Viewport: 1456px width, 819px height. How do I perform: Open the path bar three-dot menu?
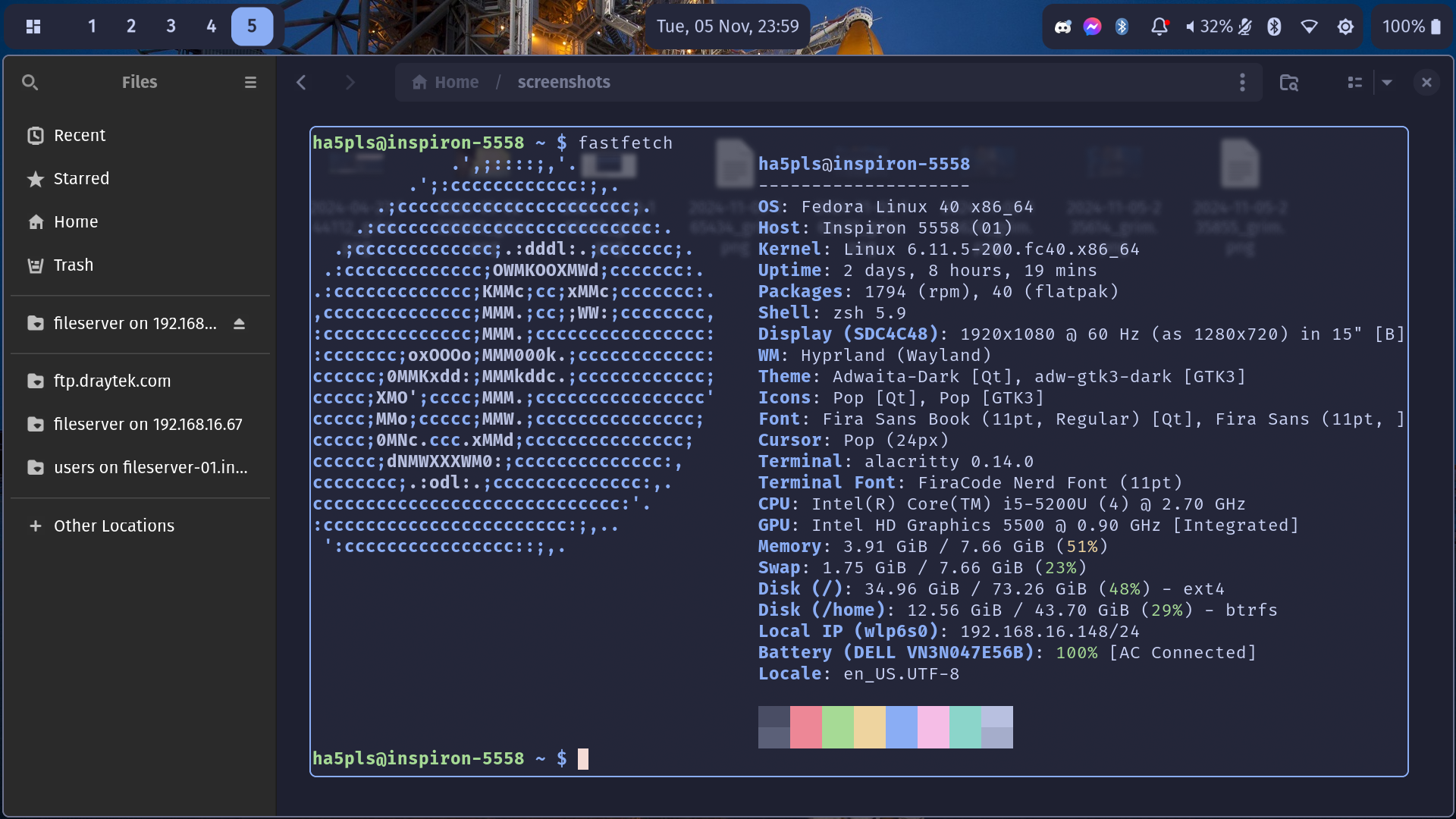pyautogui.click(x=1242, y=82)
